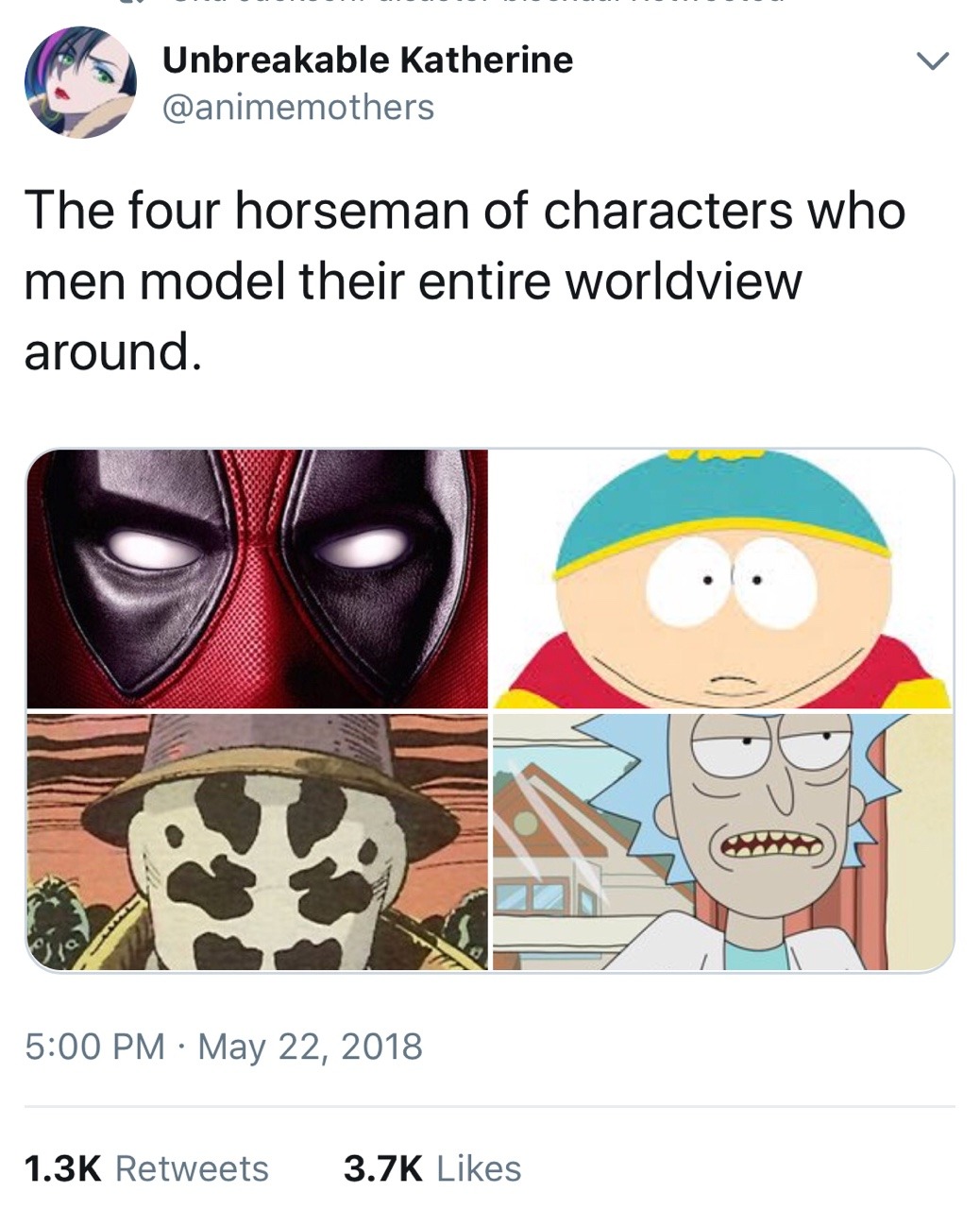Open the Rorschach comic image
Image resolution: width=980 pixels, height=1209 pixels.
click(257, 842)
